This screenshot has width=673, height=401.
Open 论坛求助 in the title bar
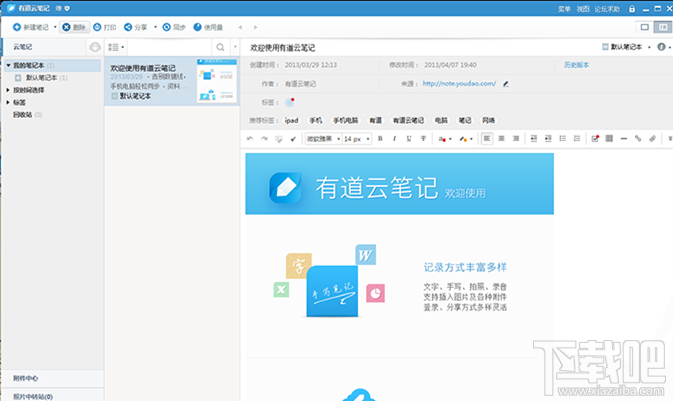click(607, 9)
